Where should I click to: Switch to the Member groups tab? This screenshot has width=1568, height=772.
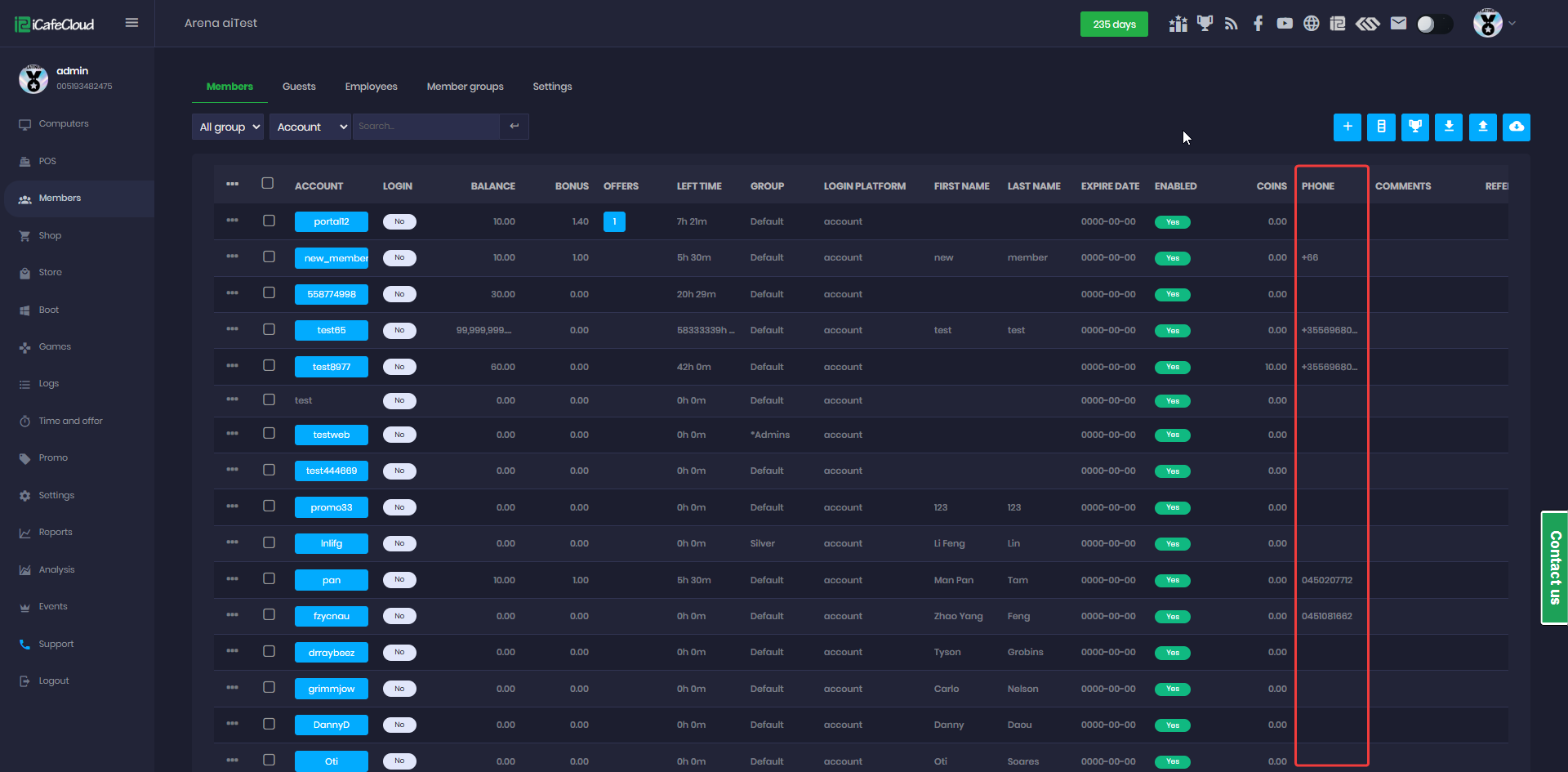[465, 87]
